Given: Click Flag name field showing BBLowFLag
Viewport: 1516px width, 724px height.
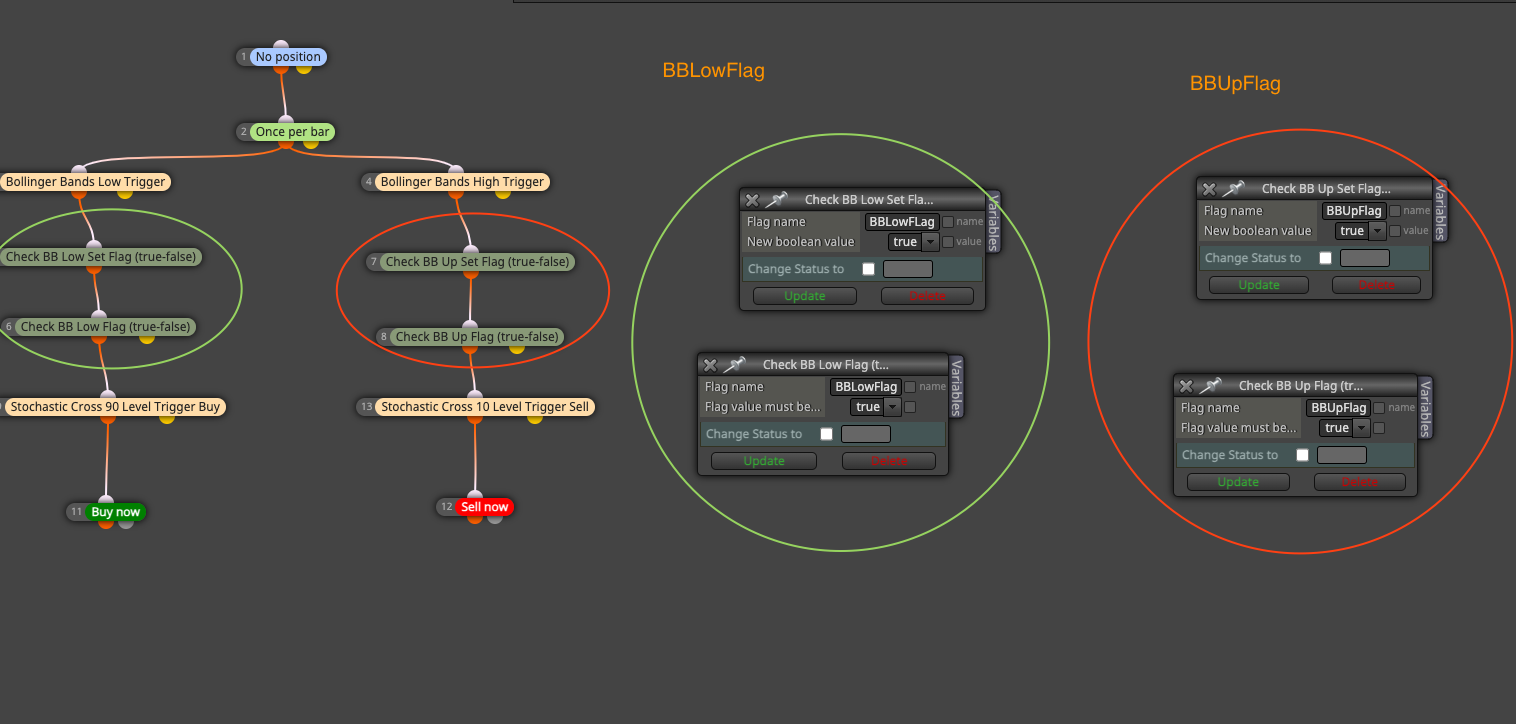Looking at the screenshot, I should (902, 222).
